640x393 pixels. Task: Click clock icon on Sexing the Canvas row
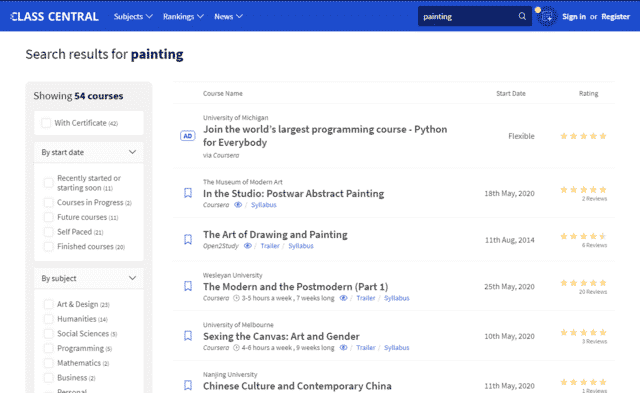[x=236, y=348]
